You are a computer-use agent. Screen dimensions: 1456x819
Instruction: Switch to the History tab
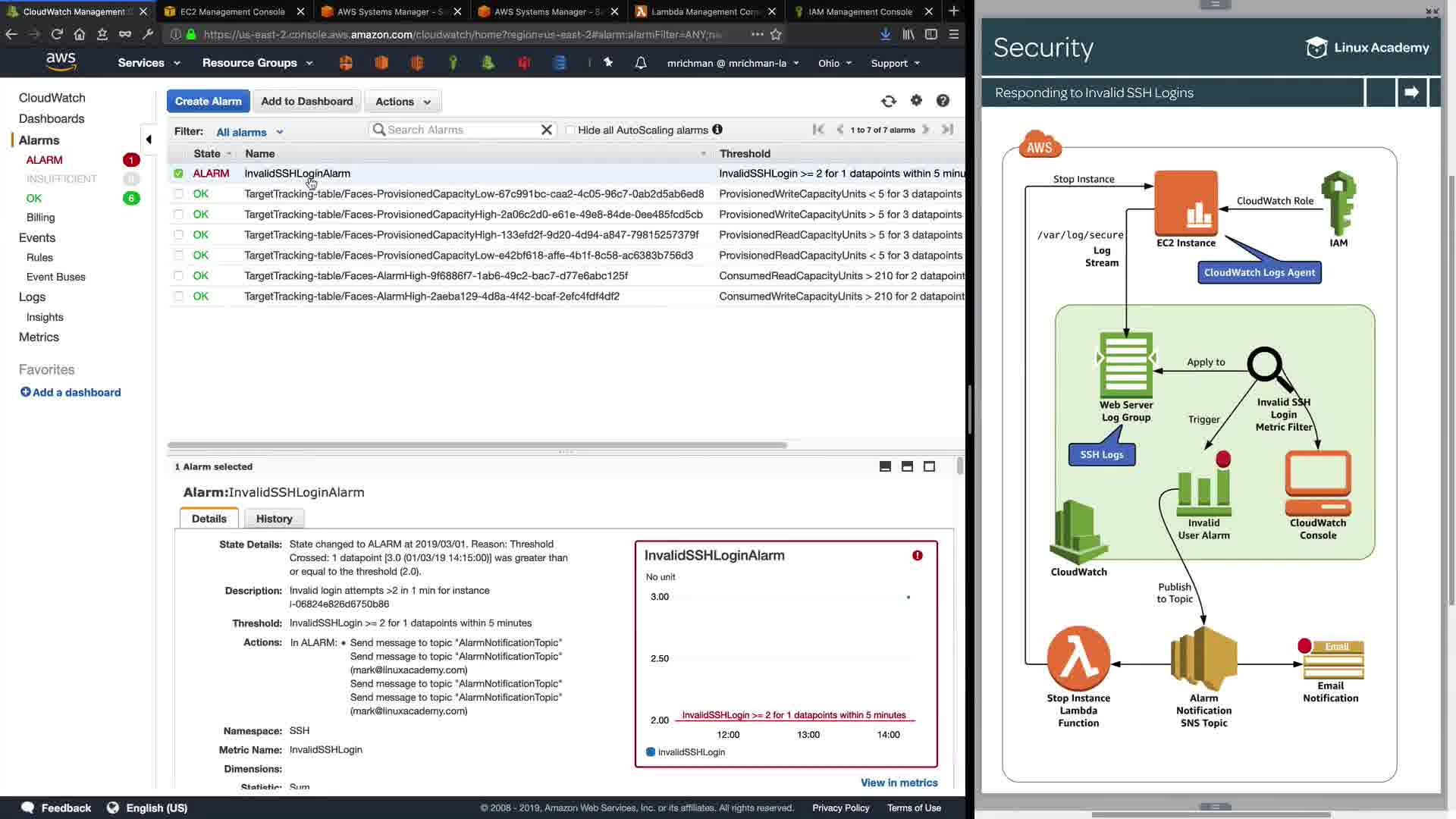pyautogui.click(x=274, y=519)
